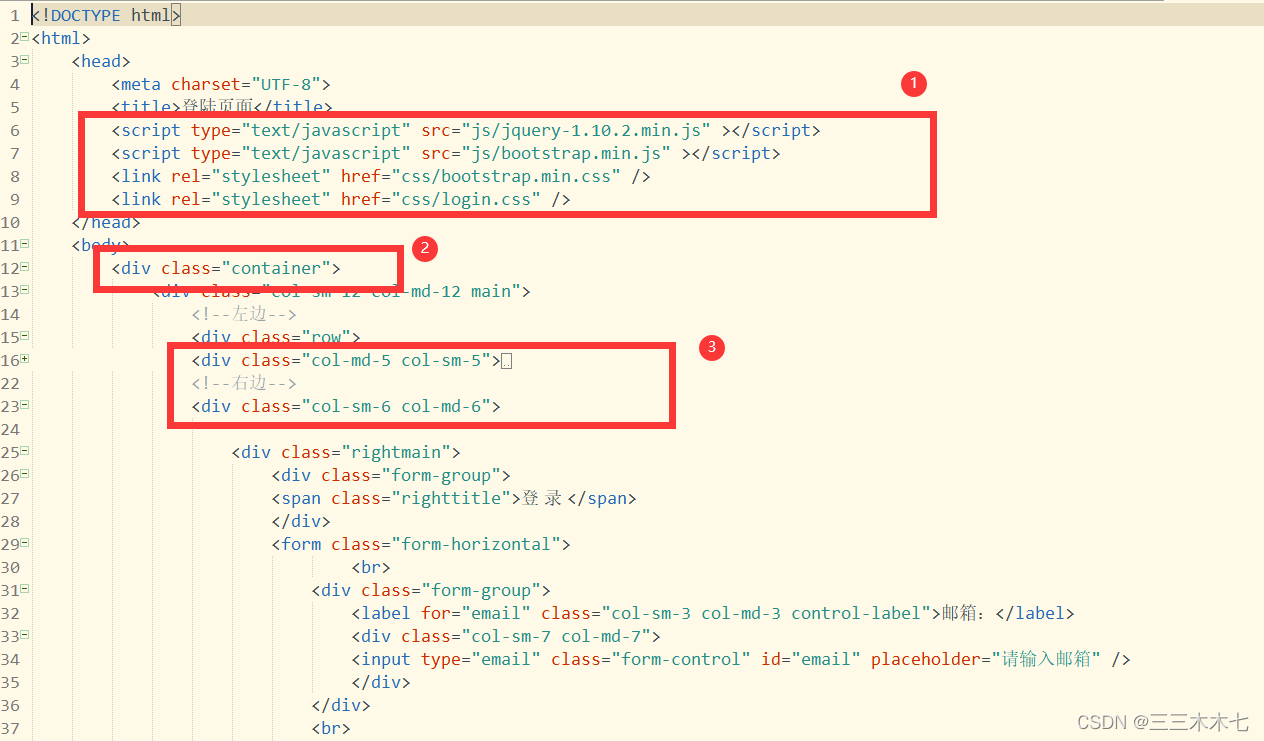Image resolution: width=1264 pixels, height=741 pixels.
Task: Click the DOCTYPE html declaration on line 1
Action: [106, 16]
